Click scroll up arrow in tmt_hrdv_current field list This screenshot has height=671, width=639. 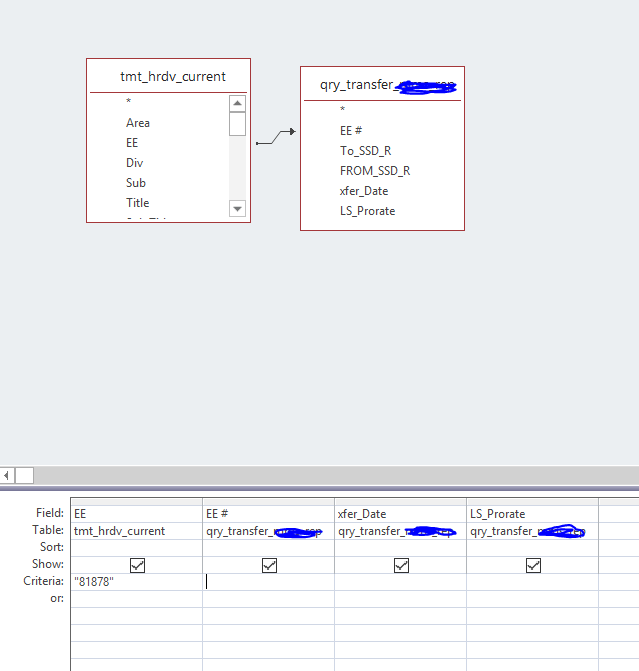(x=237, y=104)
